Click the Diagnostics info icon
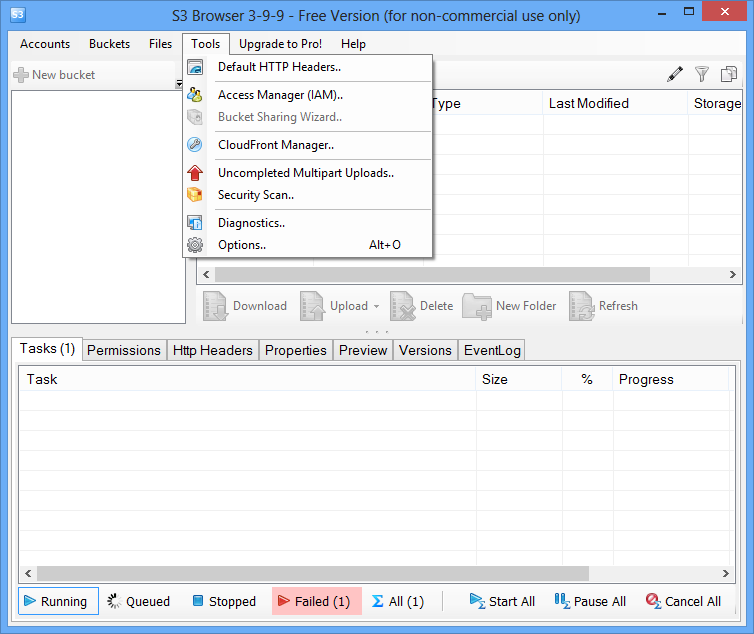The image size is (754, 634). pos(195,223)
